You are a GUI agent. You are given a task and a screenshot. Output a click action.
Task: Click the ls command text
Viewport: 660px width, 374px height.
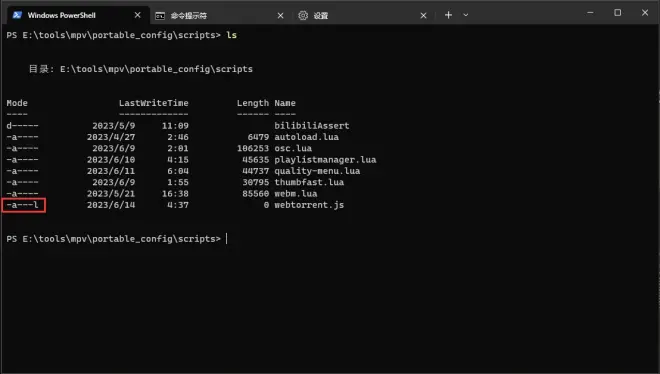pyautogui.click(x=232, y=35)
